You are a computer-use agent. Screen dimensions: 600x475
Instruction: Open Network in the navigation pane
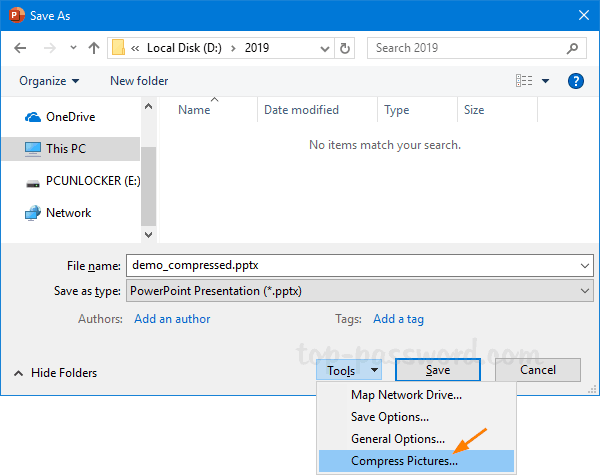(68, 213)
